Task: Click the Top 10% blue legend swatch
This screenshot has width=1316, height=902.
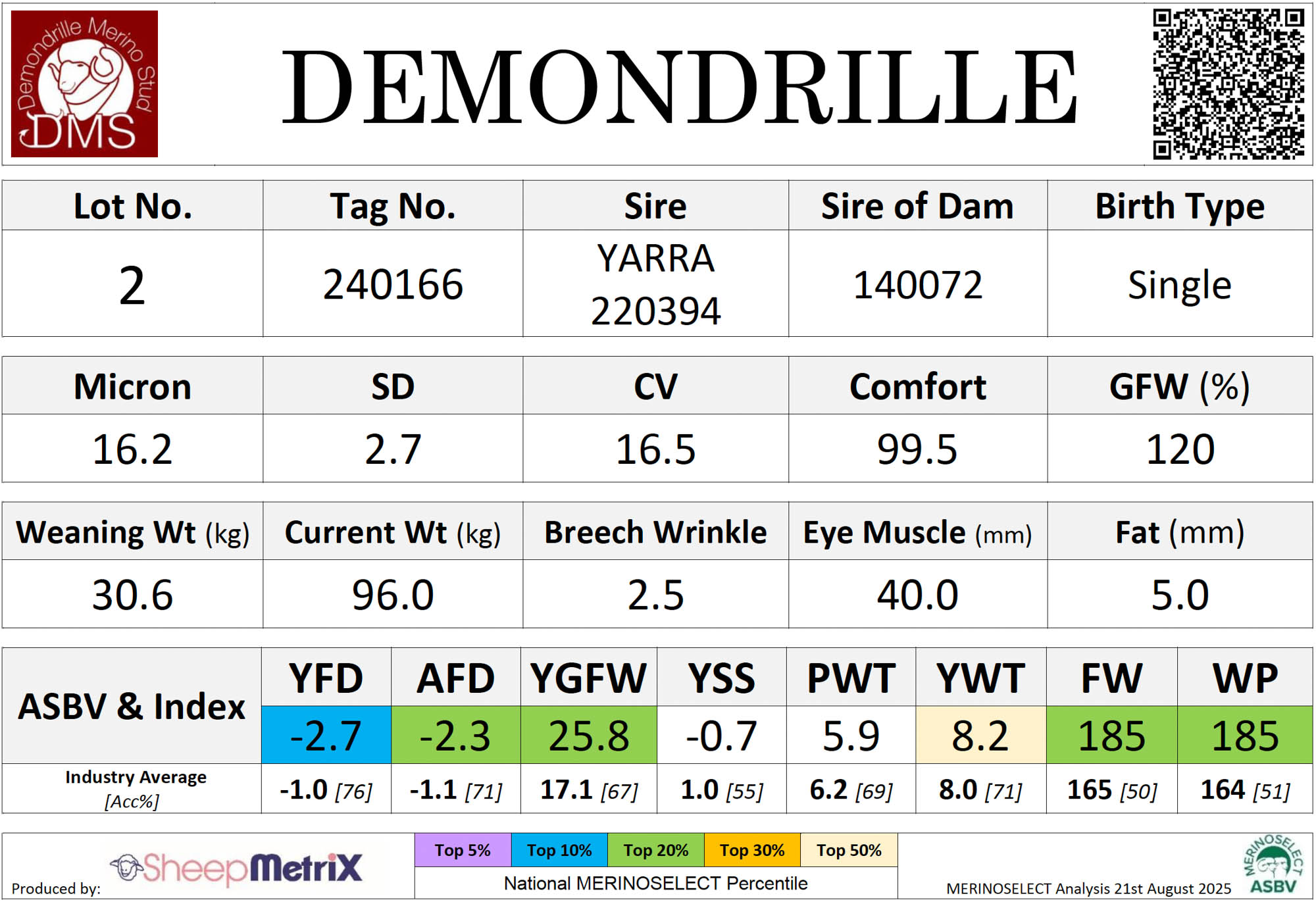Action: tap(559, 850)
